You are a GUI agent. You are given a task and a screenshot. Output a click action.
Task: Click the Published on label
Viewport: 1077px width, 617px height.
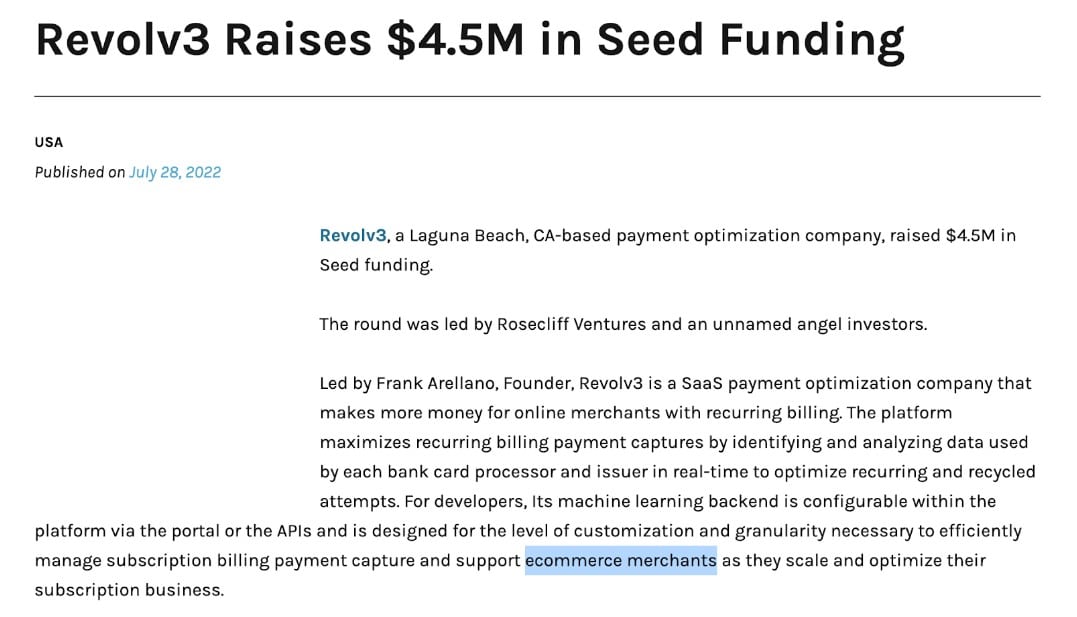pos(80,172)
